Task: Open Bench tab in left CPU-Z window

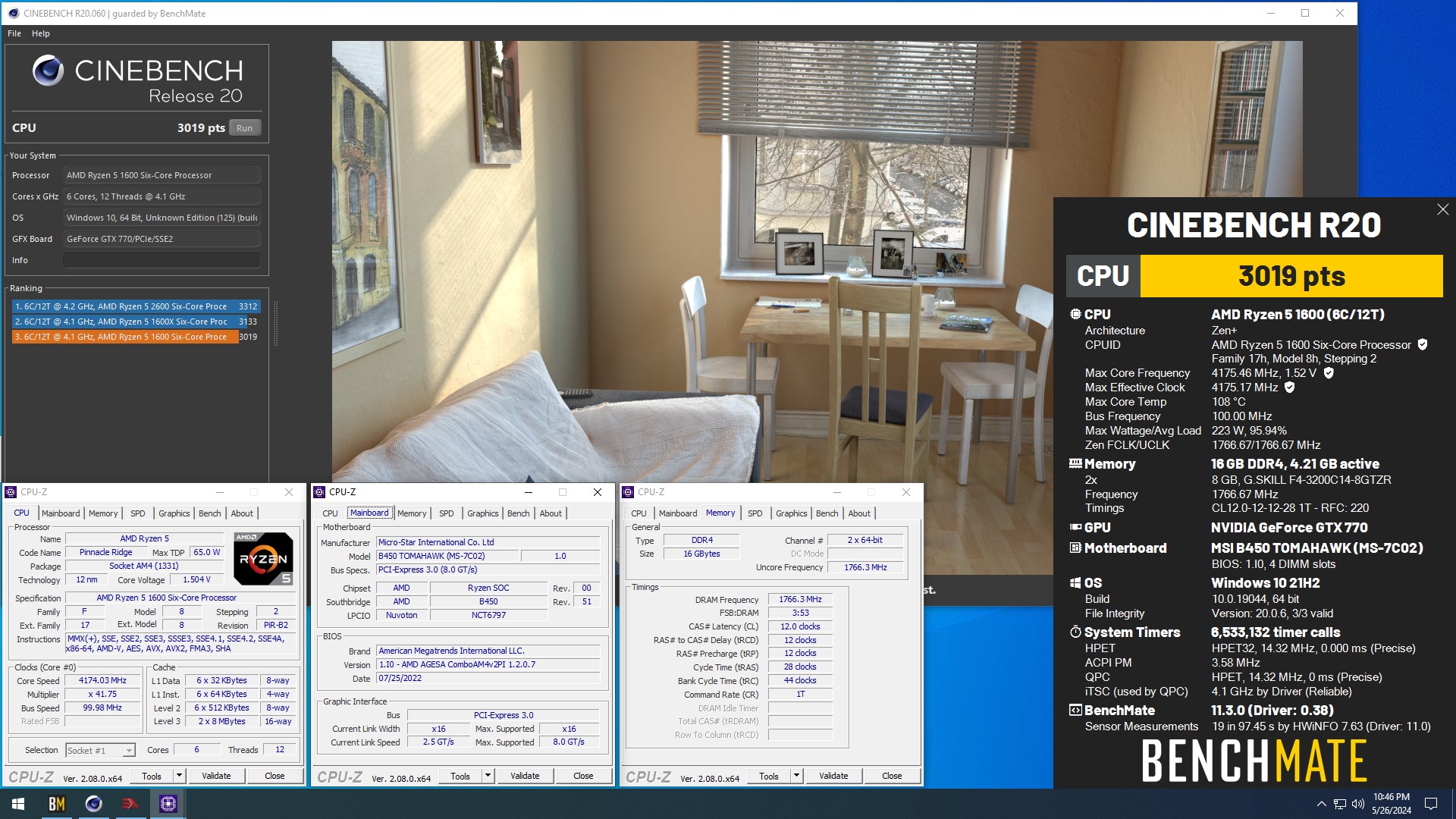Action: 210,513
